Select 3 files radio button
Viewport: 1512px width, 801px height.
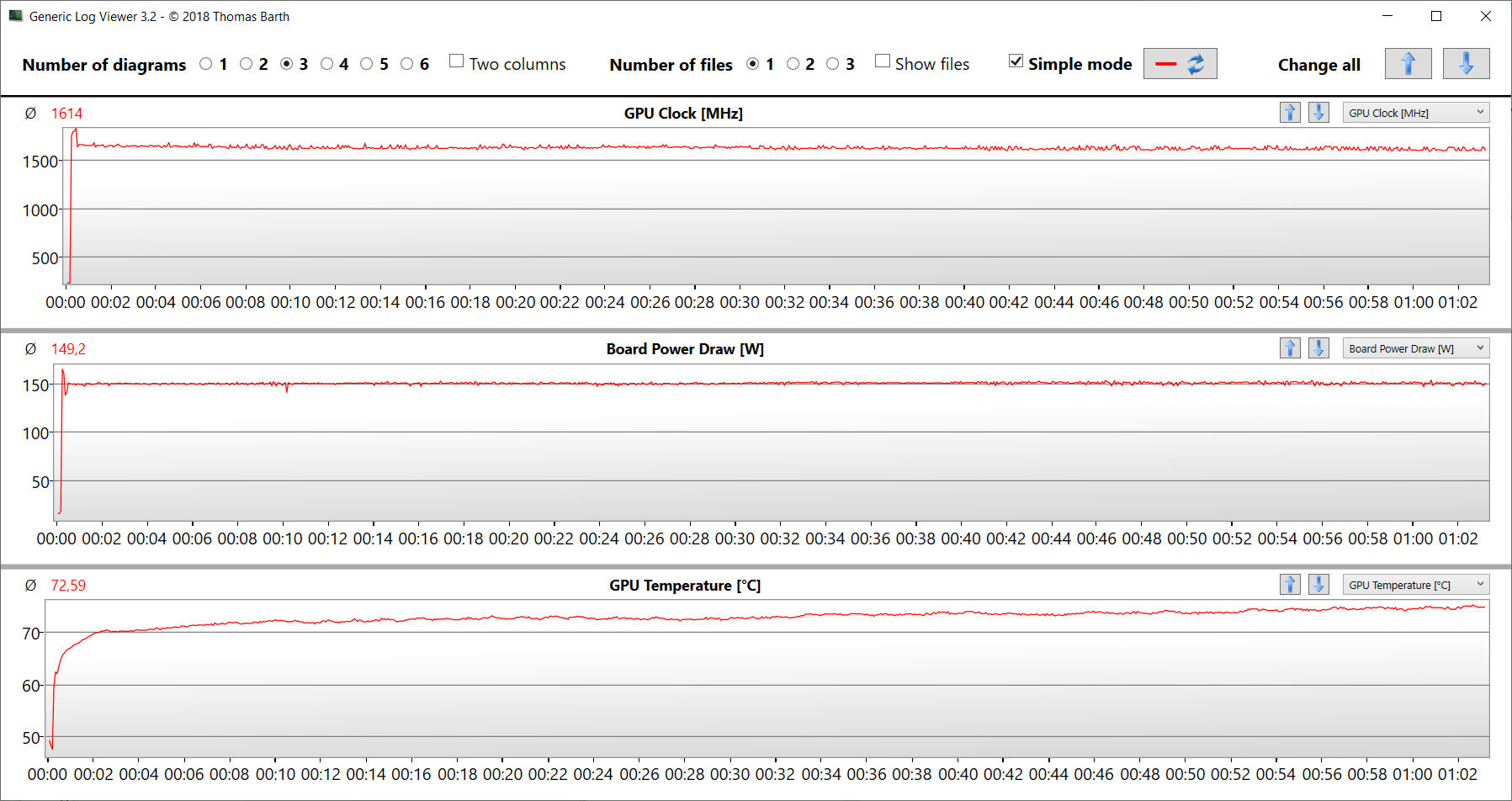(x=833, y=64)
